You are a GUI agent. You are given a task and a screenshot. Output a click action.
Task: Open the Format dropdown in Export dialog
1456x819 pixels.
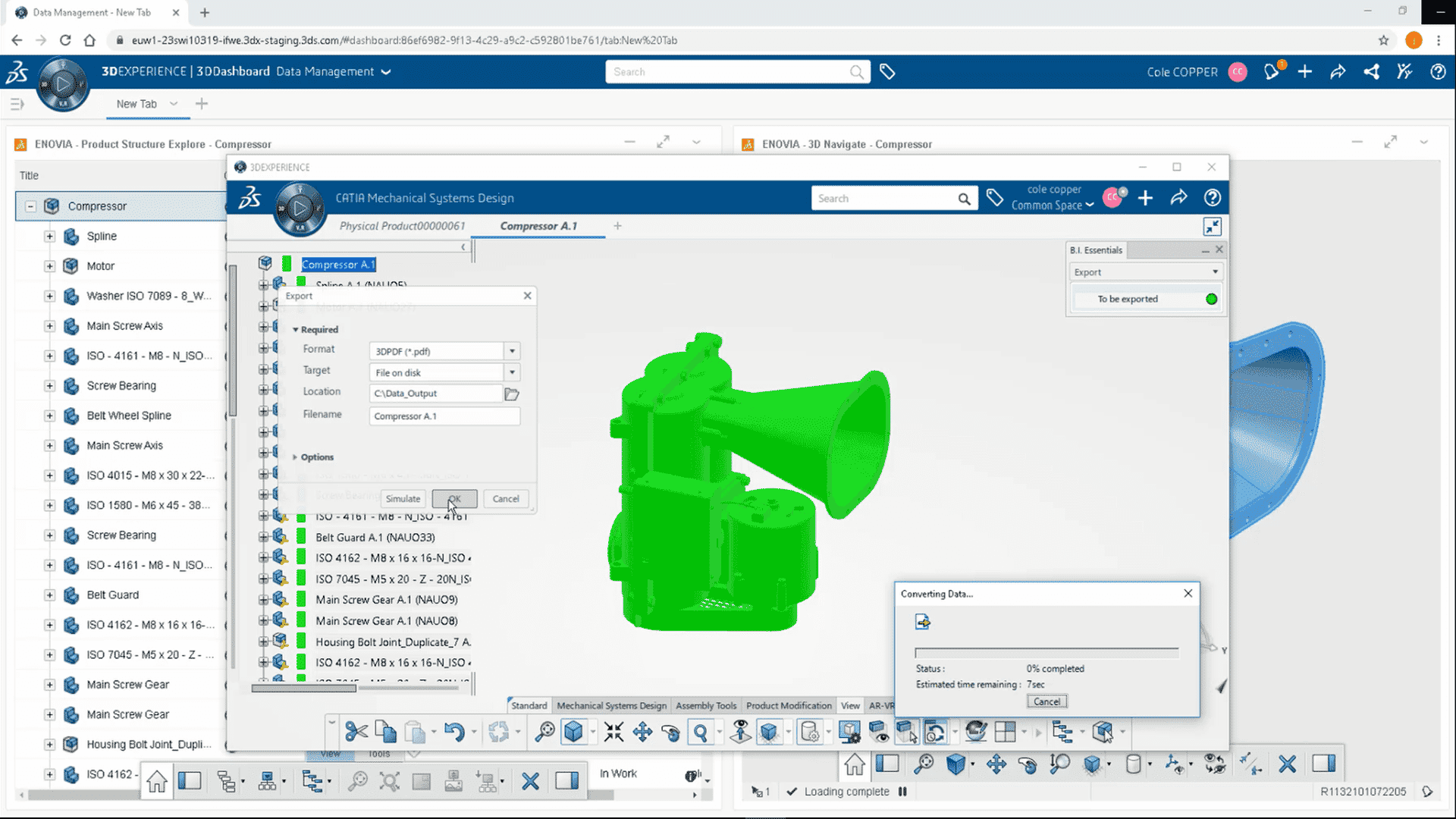tap(513, 351)
